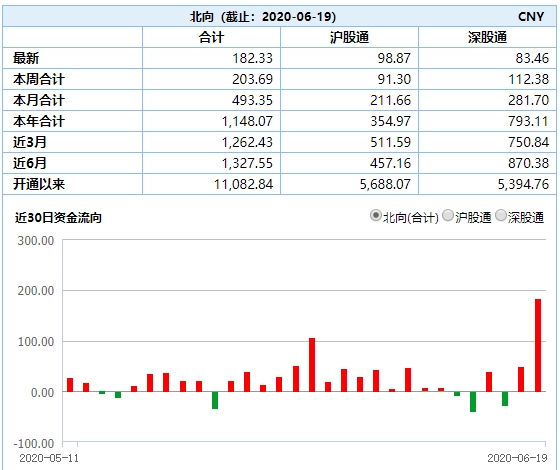
Task: Click the value 1,327.55
Action: pos(247,164)
